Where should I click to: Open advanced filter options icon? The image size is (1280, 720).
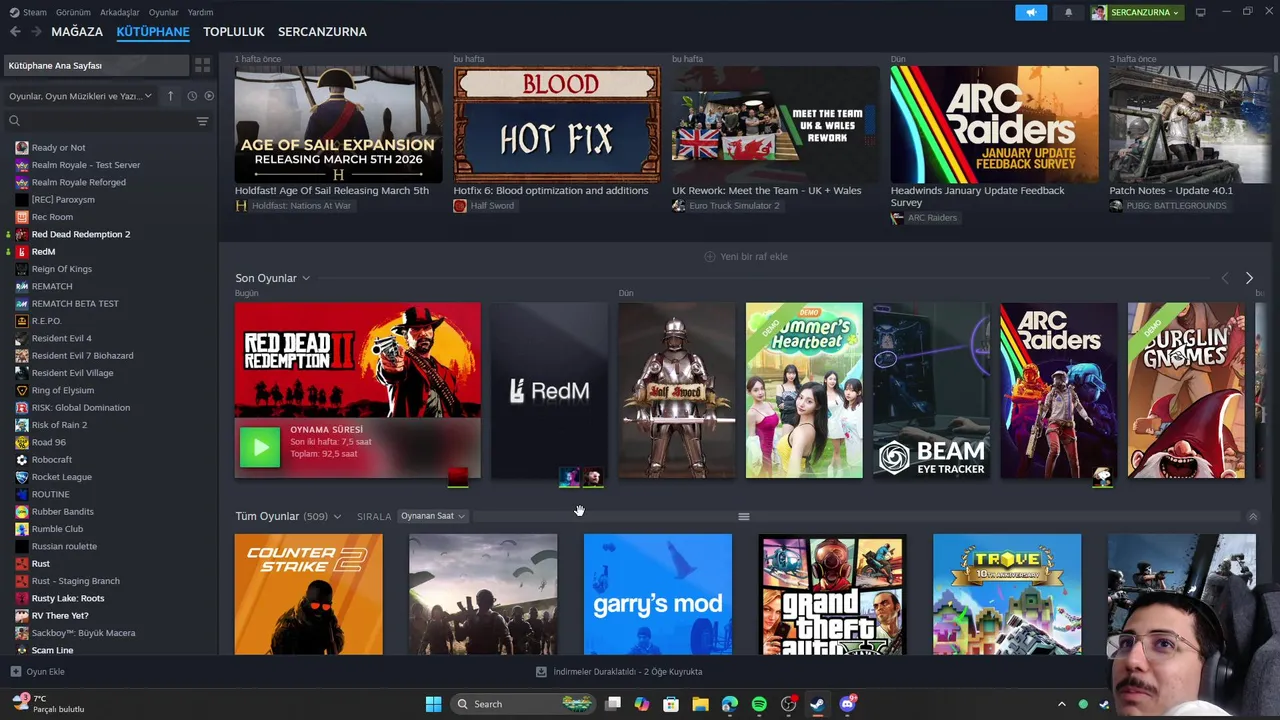point(202,121)
